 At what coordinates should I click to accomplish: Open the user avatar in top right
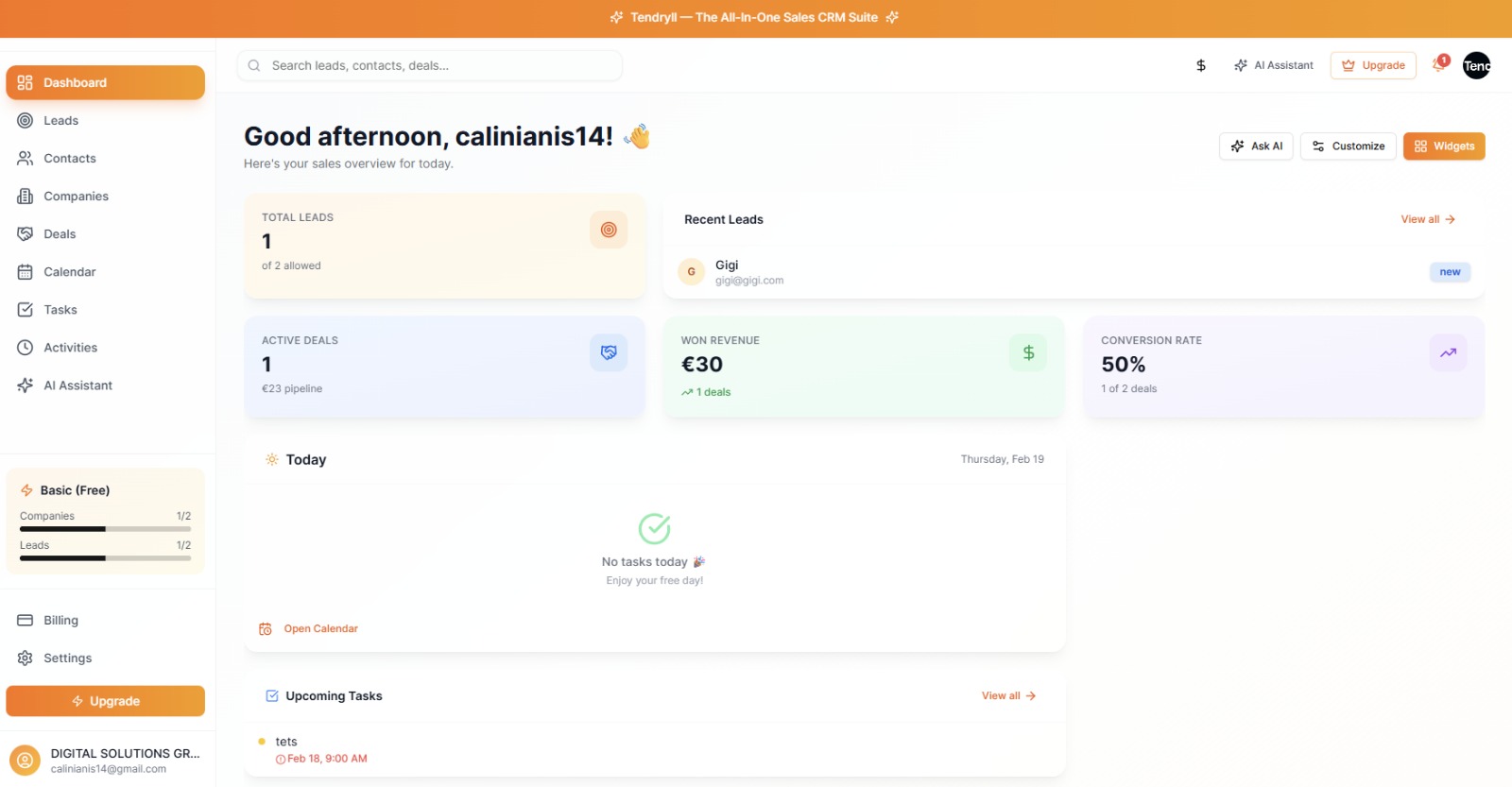click(1476, 65)
